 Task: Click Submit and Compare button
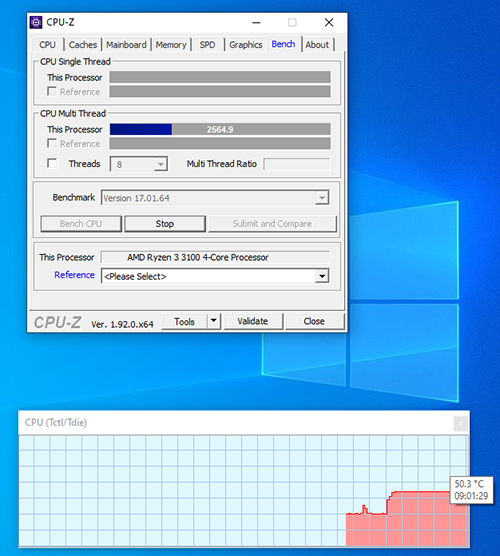272,224
